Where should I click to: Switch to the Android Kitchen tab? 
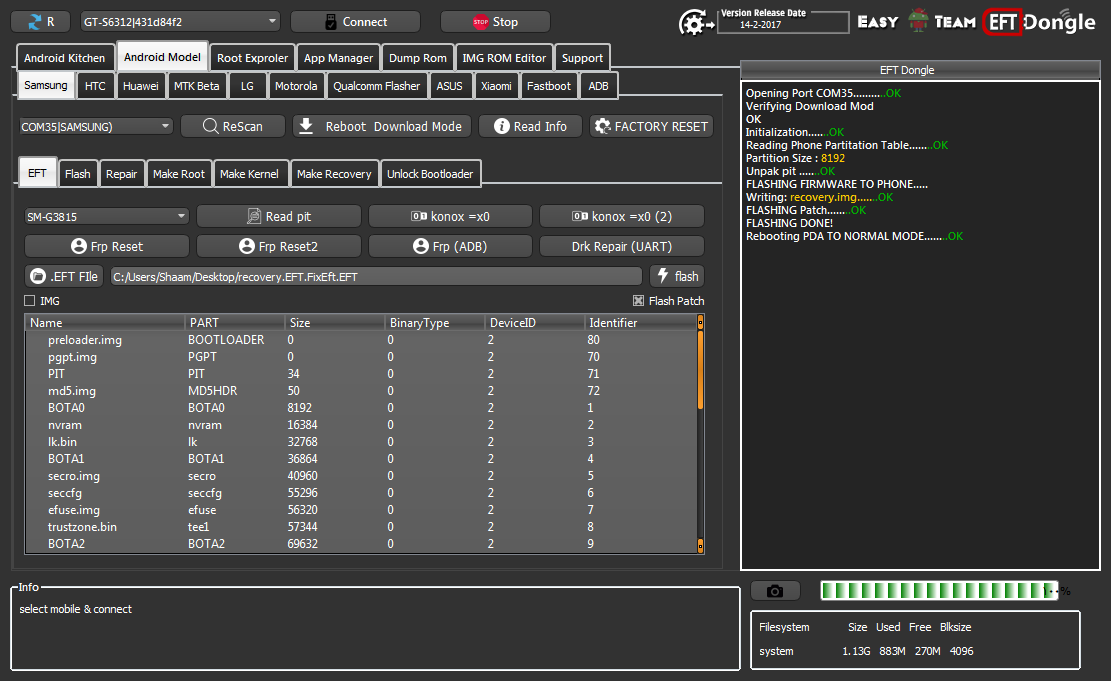64,57
